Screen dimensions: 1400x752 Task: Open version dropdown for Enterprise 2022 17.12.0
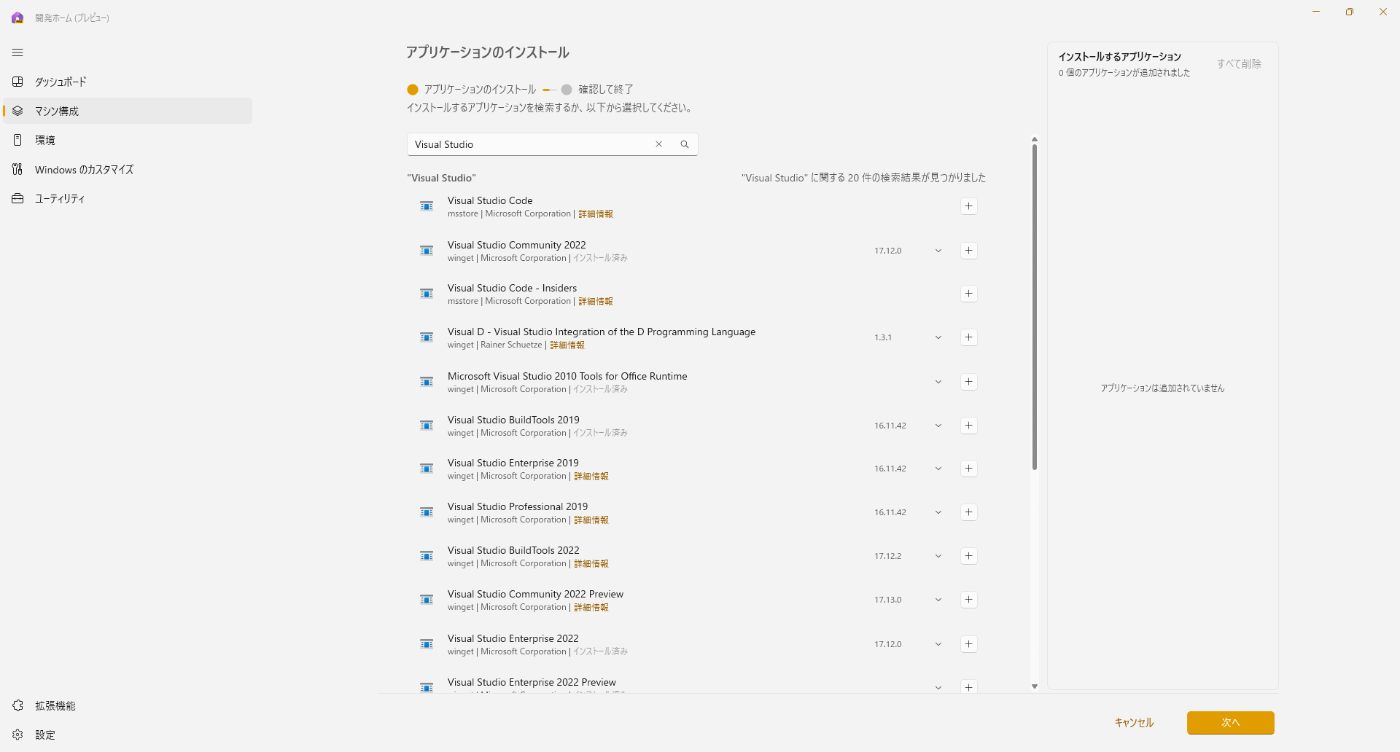point(938,644)
